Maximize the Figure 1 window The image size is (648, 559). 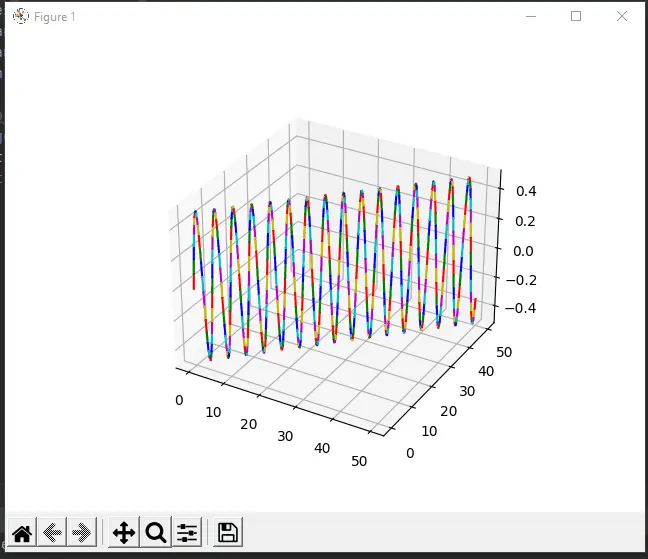coord(576,17)
